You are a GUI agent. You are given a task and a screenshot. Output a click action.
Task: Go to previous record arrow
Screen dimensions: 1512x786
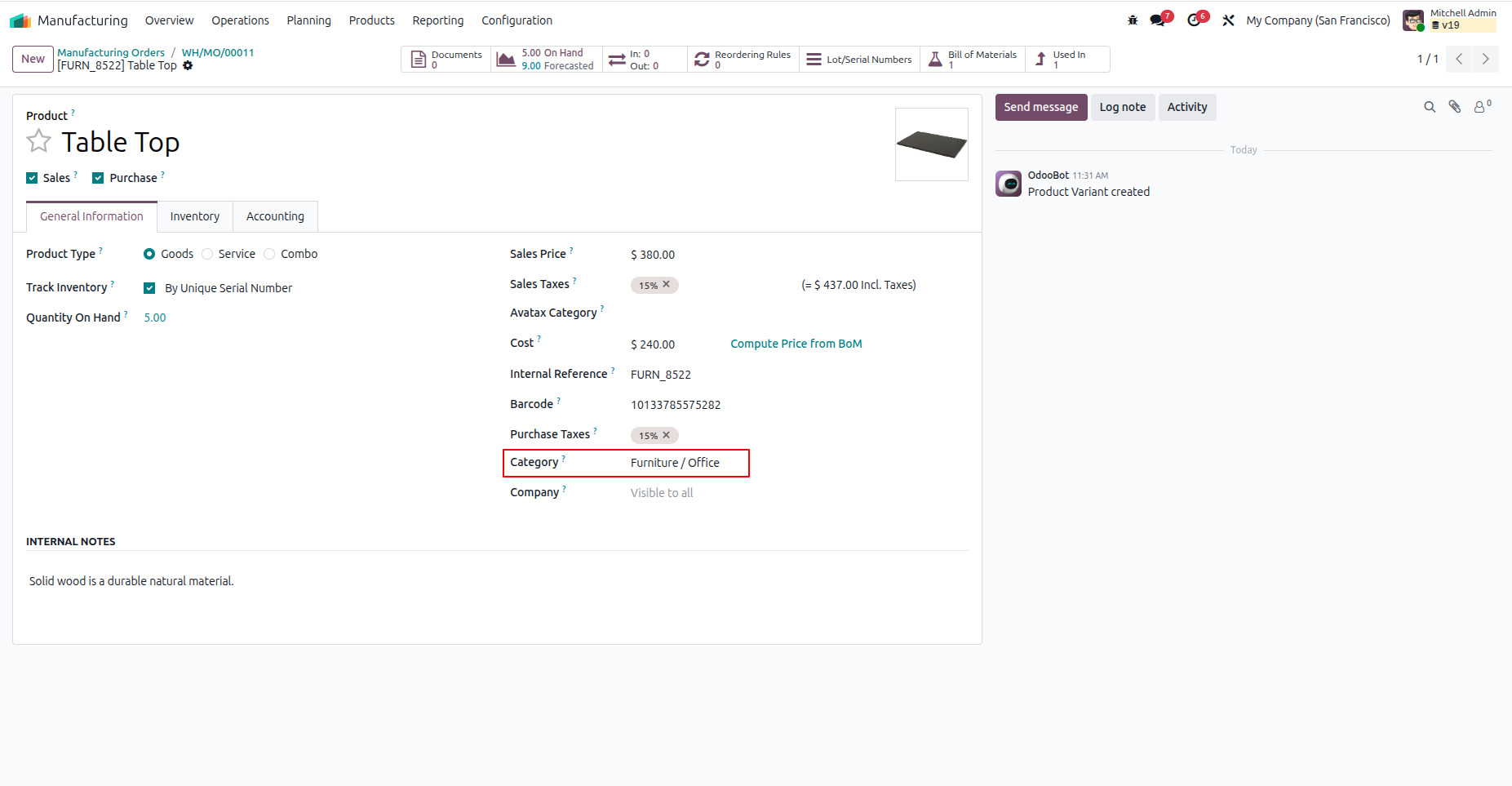click(x=1459, y=59)
